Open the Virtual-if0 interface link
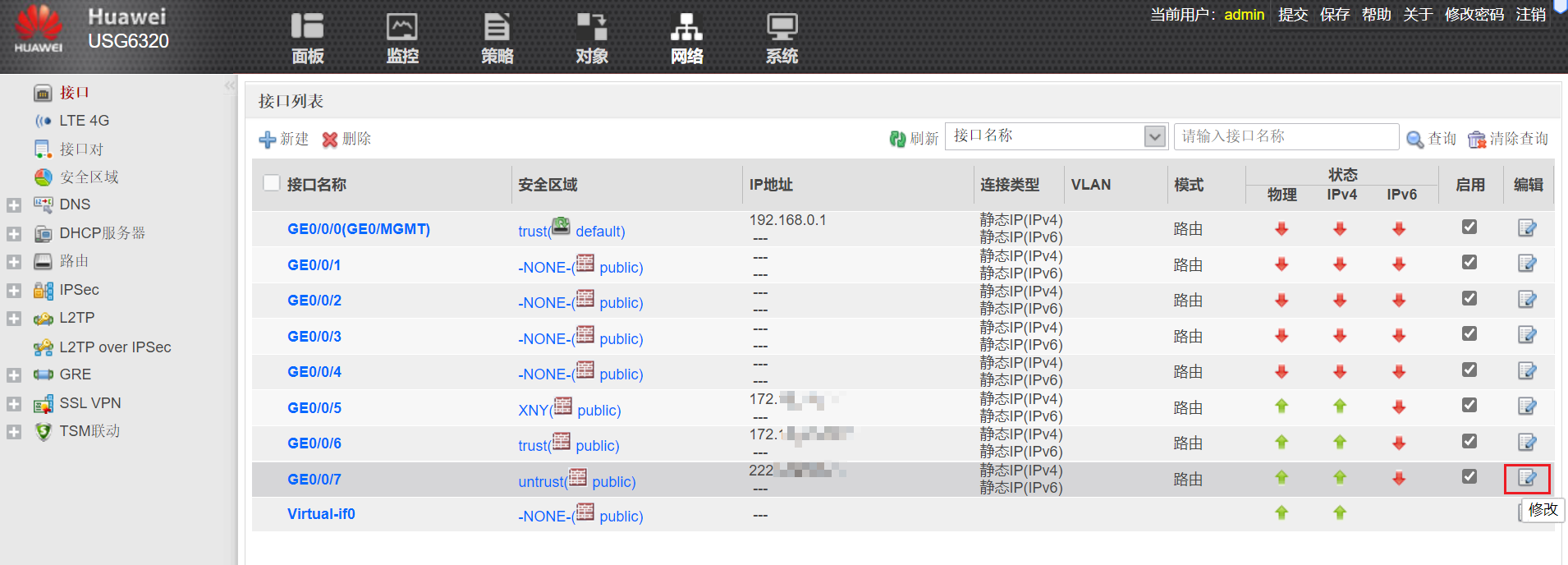 click(321, 514)
